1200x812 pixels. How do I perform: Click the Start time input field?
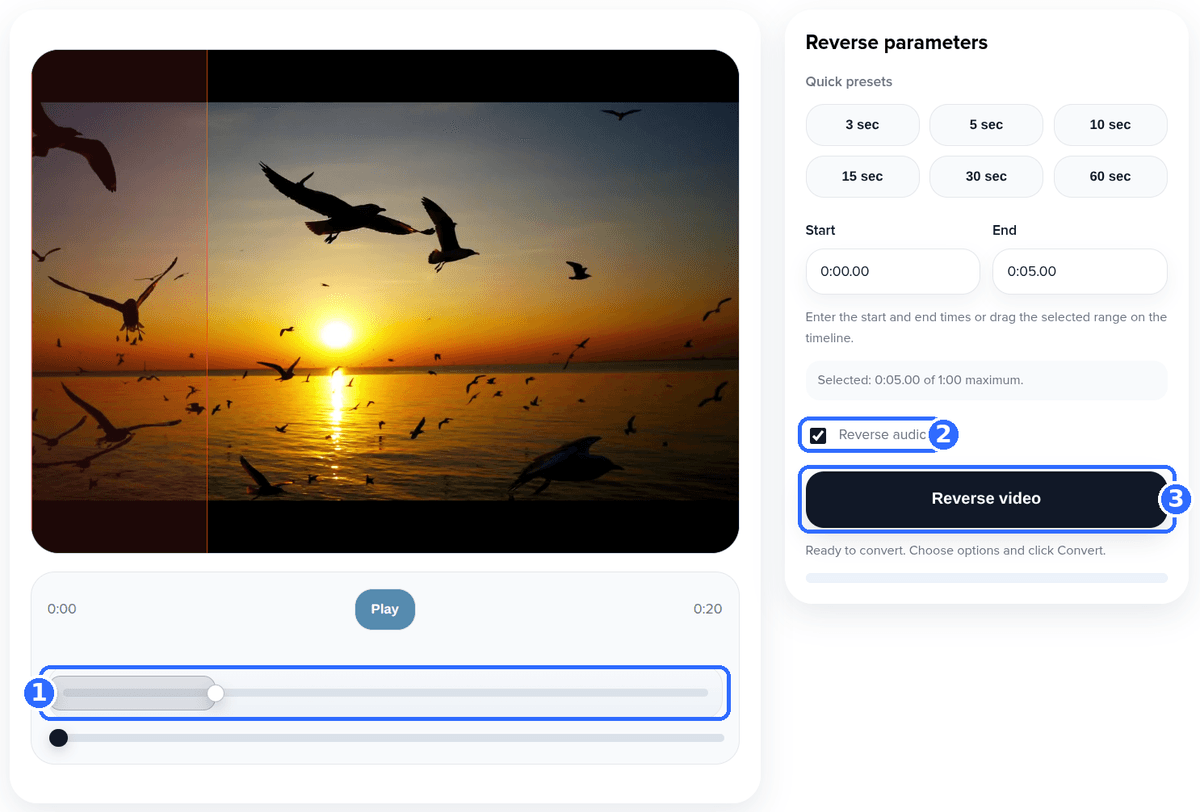coord(892,271)
